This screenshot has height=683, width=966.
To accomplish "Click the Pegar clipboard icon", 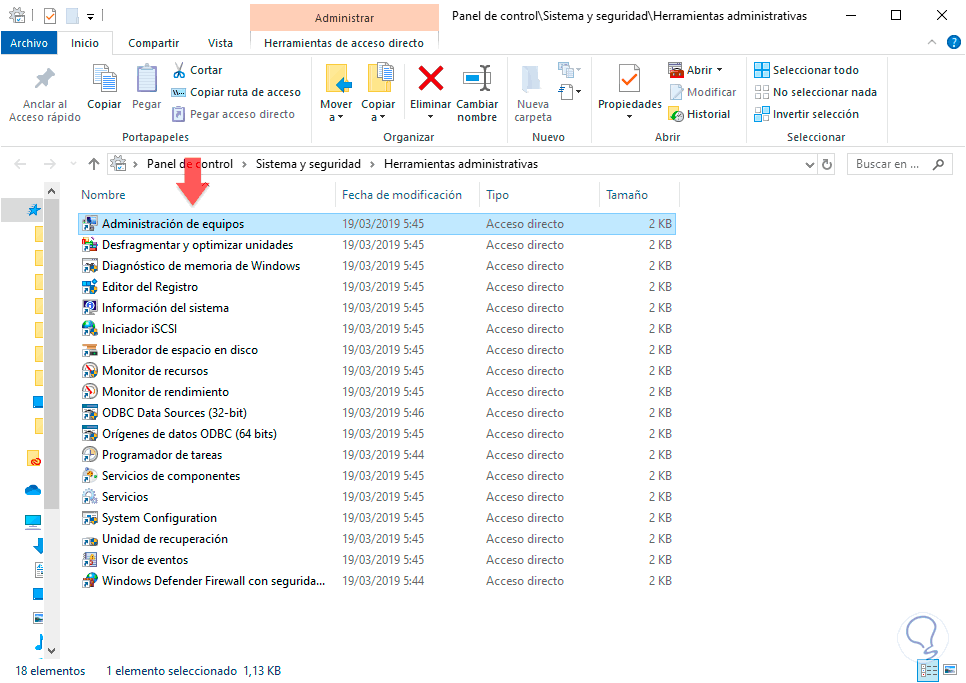I will pos(147,79).
